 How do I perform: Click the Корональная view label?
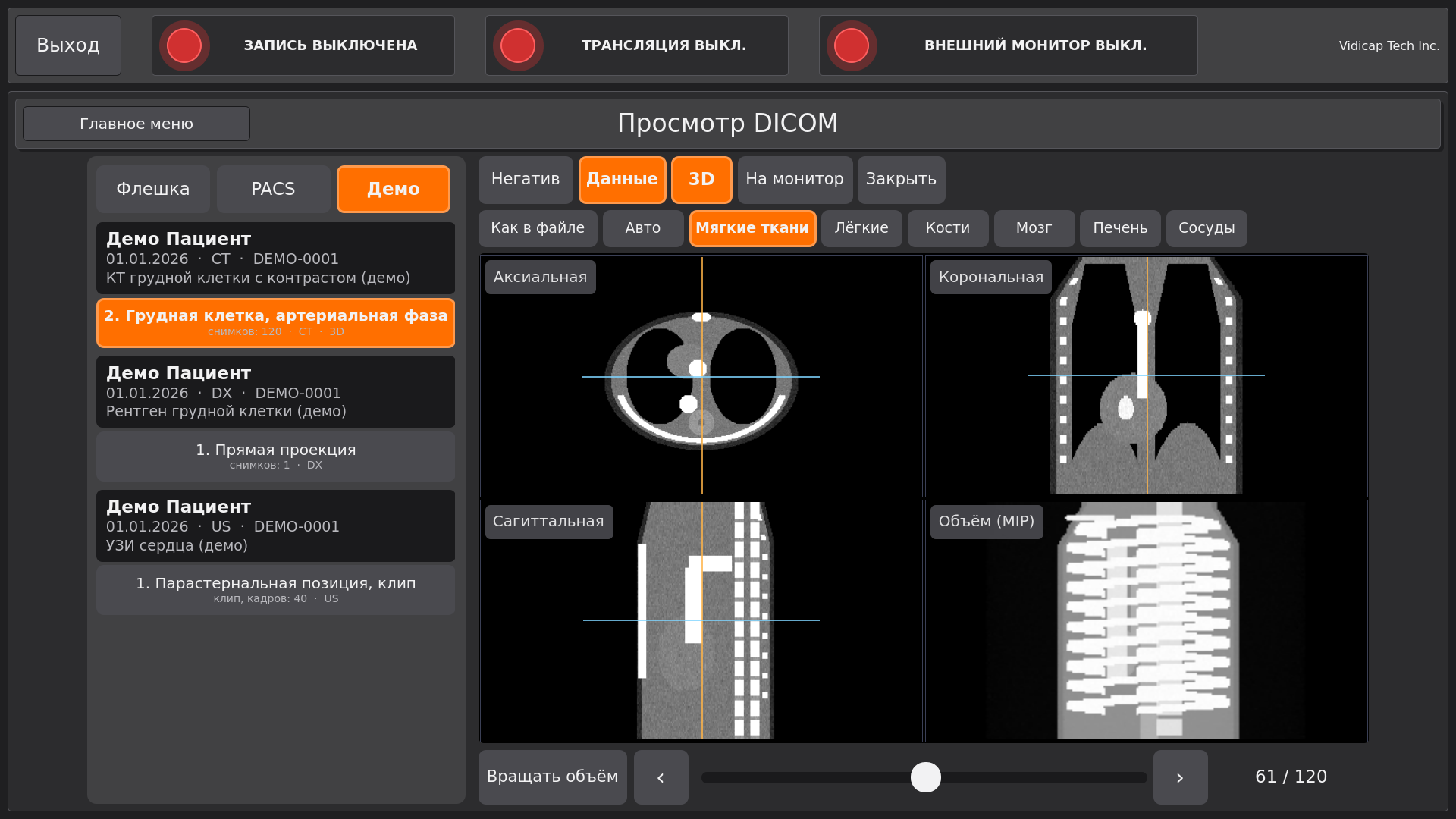(991, 278)
